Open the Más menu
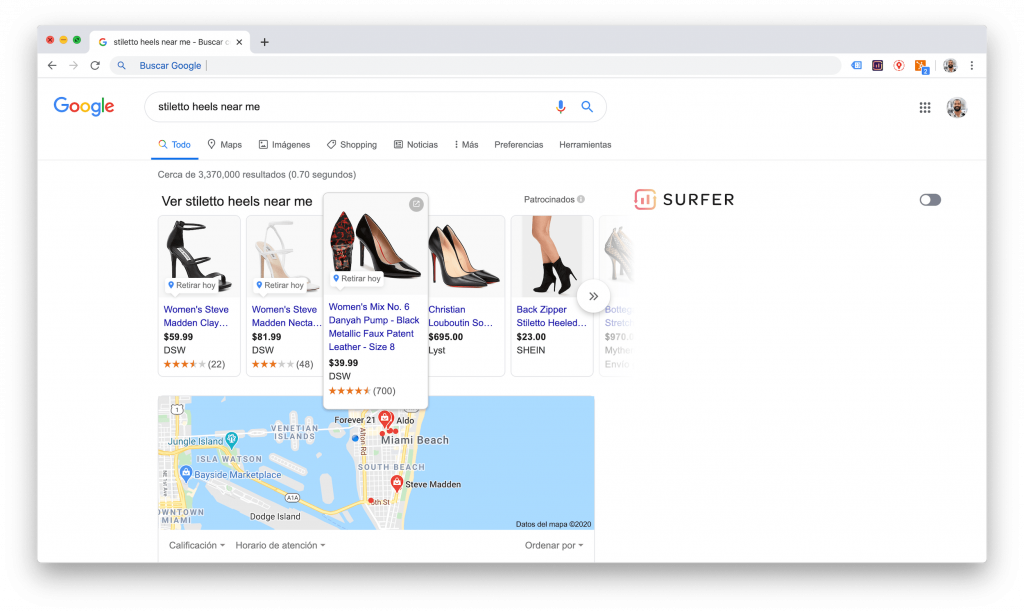The height and width of the screenshot is (612, 1024). coord(466,144)
